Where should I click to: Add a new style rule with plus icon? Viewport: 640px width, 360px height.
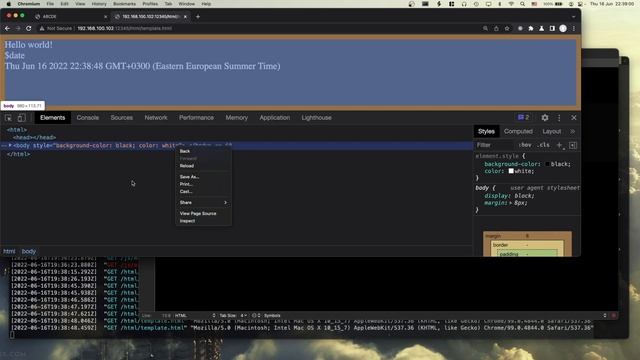point(560,145)
